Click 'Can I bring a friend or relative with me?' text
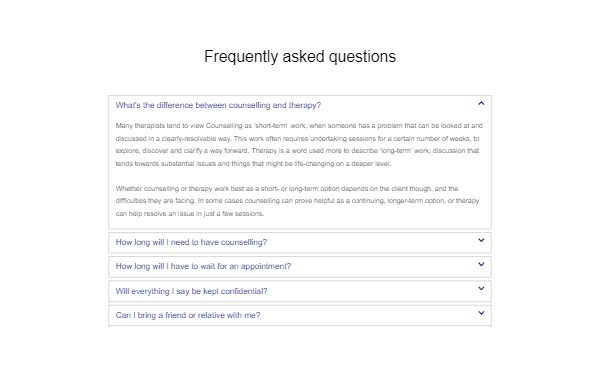 tap(188, 315)
